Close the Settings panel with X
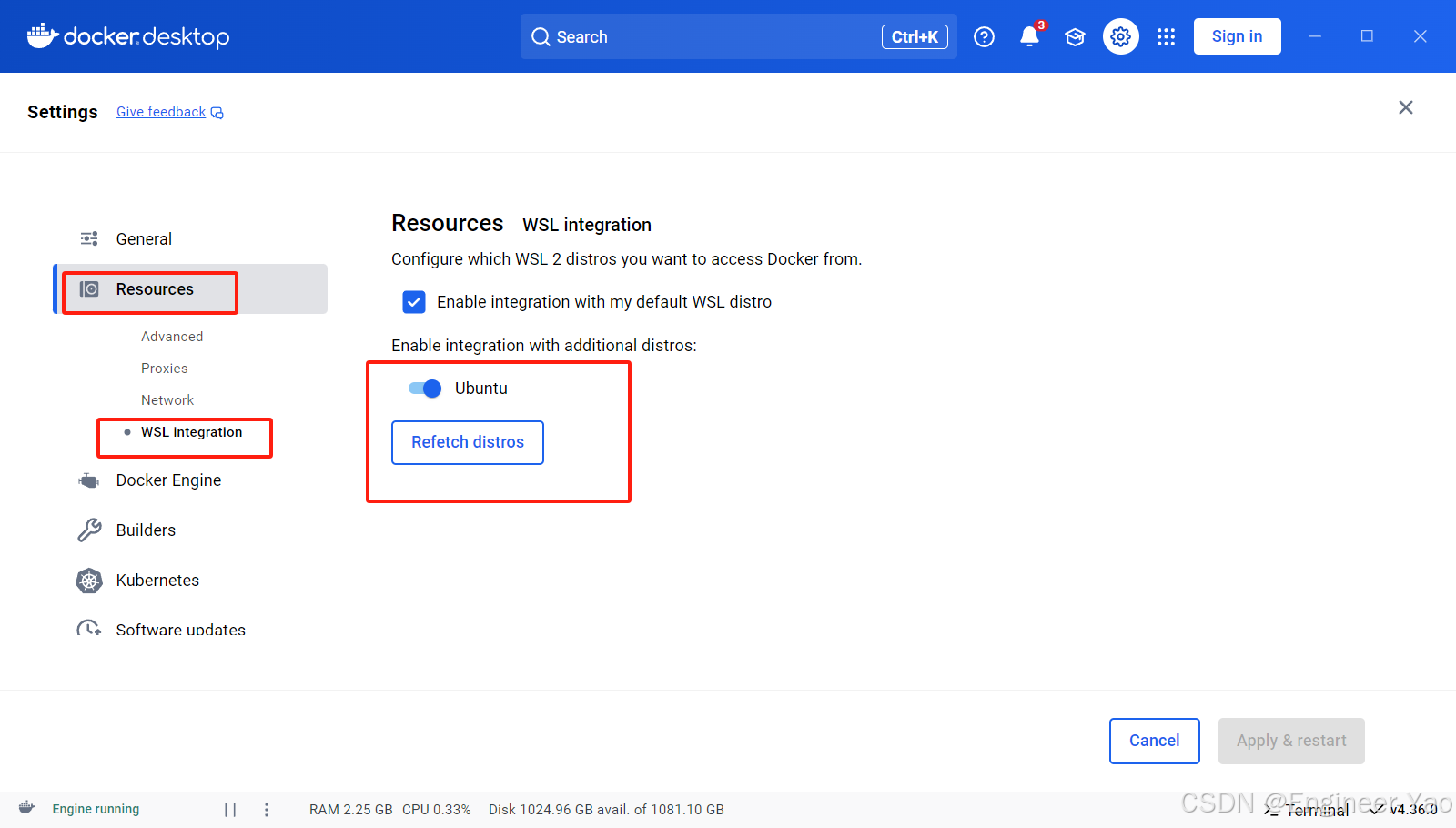 1406,107
